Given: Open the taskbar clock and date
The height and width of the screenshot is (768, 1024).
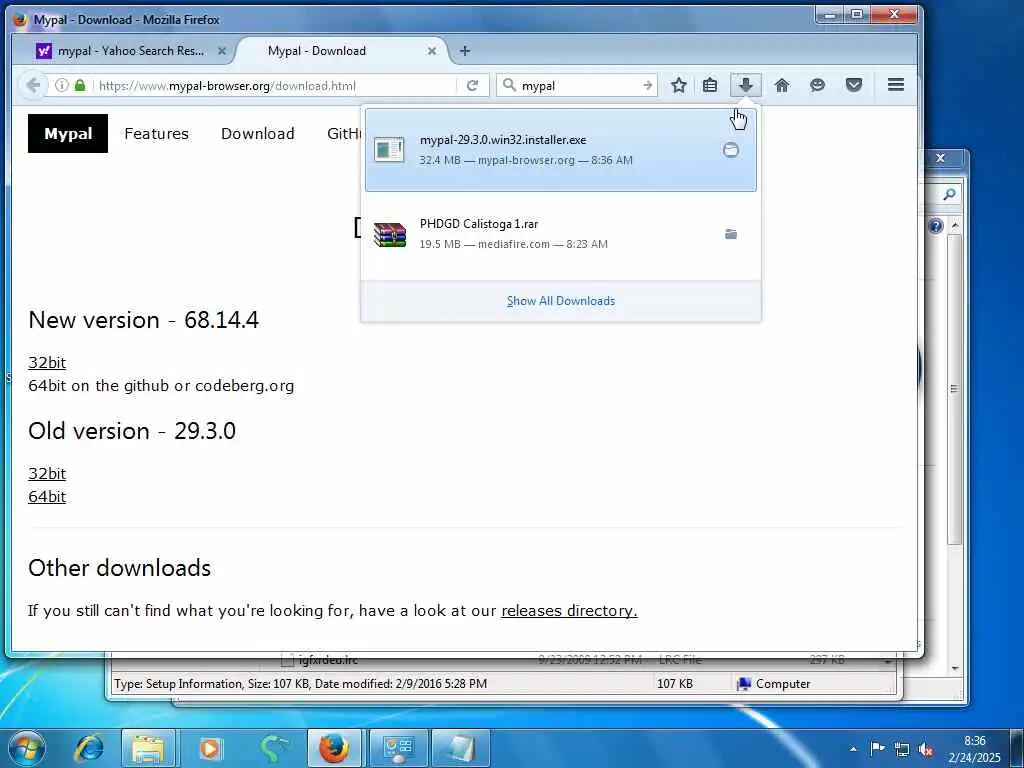Looking at the screenshot, I should [x=974, y=749].
